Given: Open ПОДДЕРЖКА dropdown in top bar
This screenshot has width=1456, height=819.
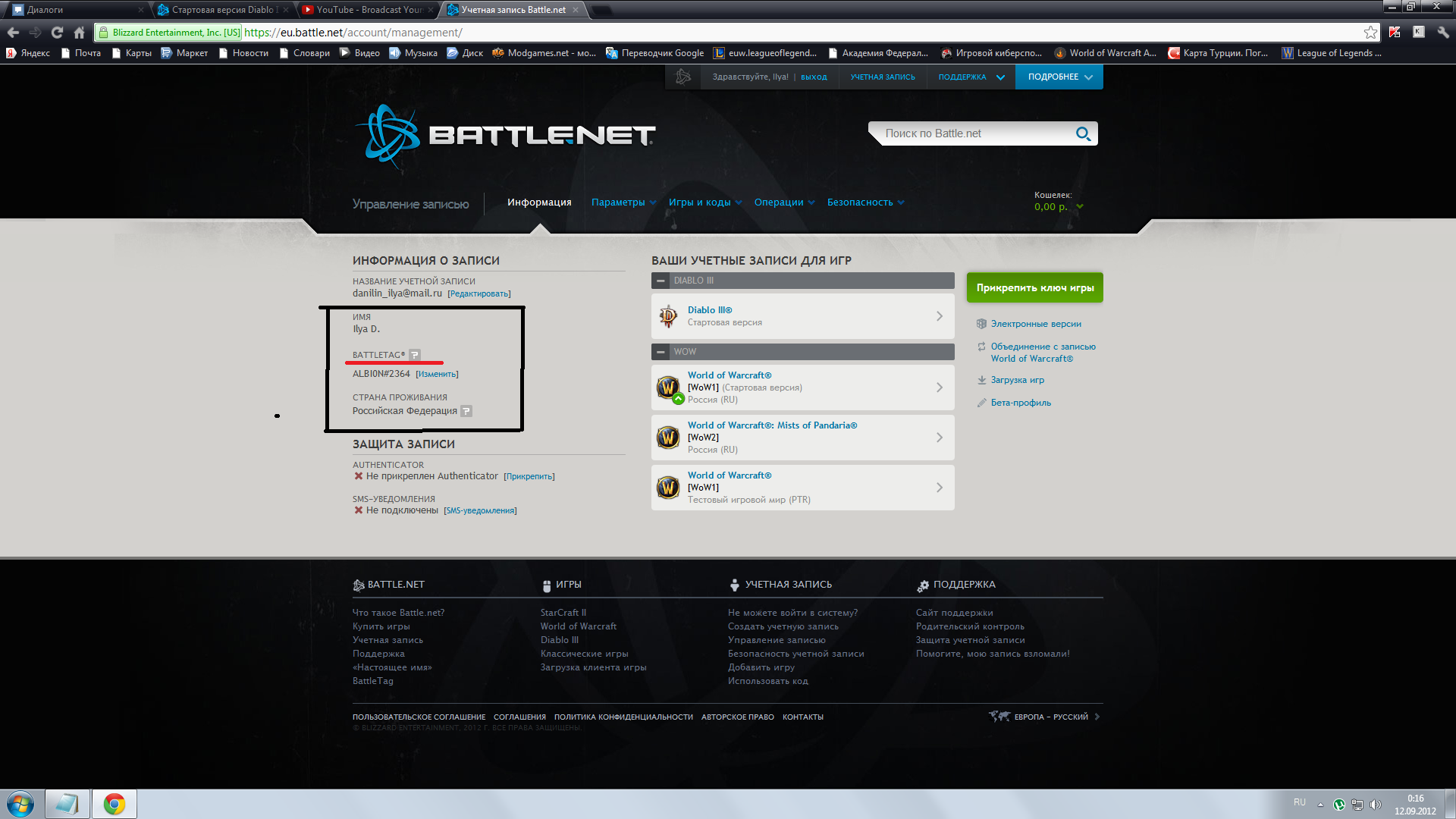Looking at the screenshot, I should click(971, 77).
